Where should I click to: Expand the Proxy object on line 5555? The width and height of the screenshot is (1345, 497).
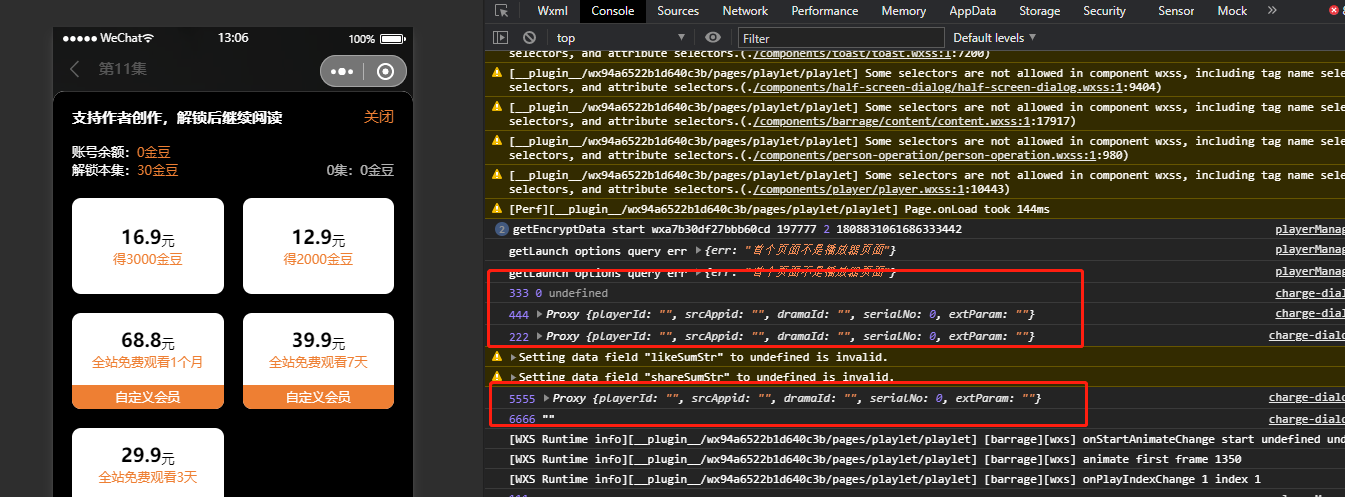tap(547, 399)
